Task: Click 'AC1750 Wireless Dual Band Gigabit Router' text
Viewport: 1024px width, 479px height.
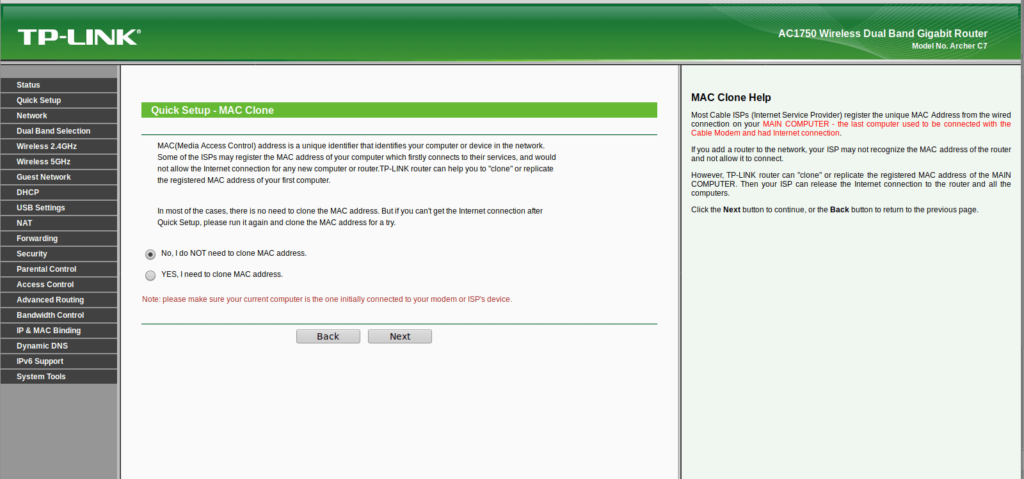Action: point(883,34)
